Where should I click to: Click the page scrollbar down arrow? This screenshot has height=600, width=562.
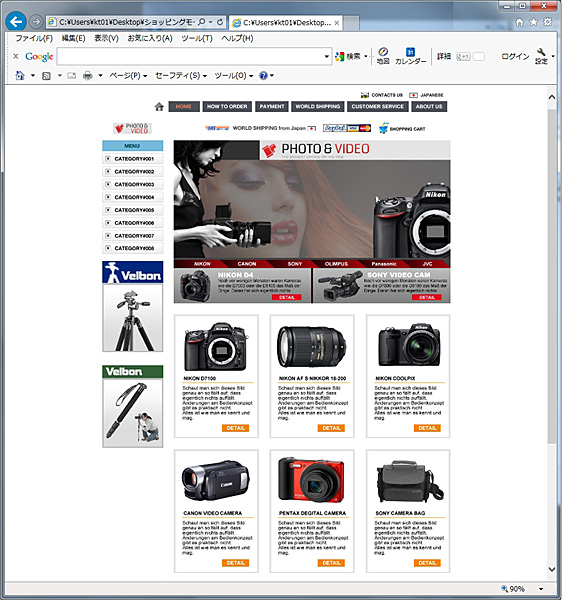pos(552,569)
